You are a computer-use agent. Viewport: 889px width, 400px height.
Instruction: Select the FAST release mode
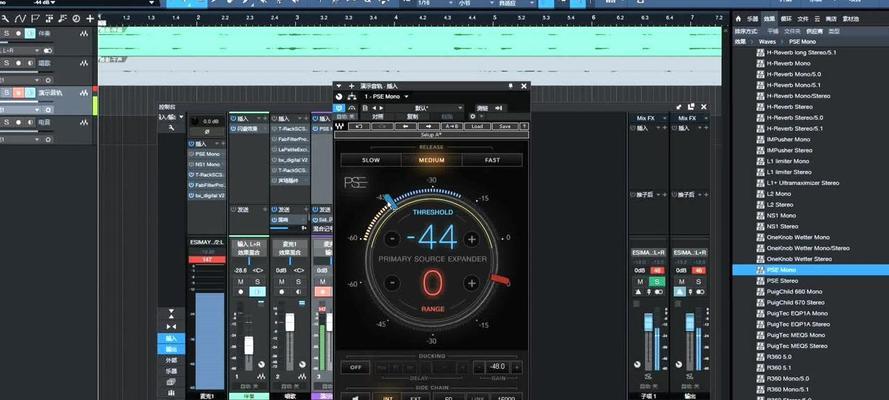[x=492, y=160]
